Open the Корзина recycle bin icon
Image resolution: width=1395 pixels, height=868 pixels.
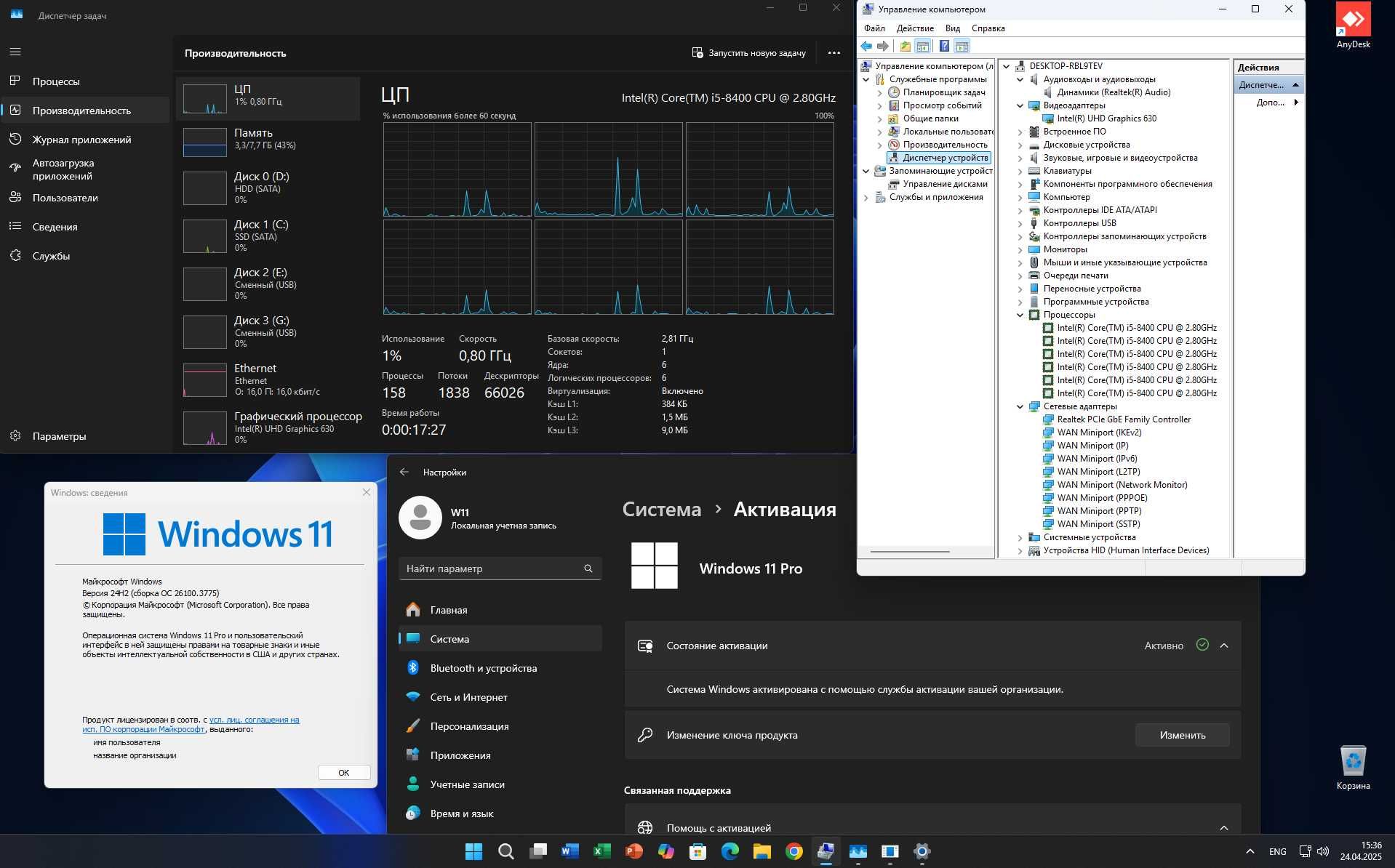point(1353,767)
